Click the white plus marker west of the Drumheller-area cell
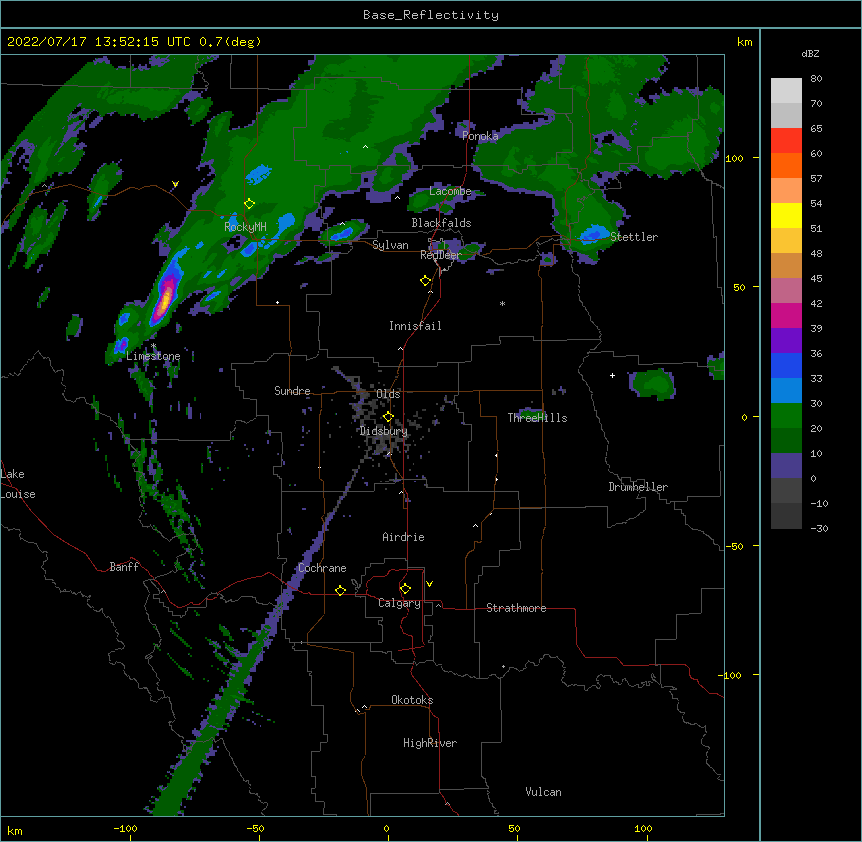Screen dimensions: 862x842 pos(612,375)
